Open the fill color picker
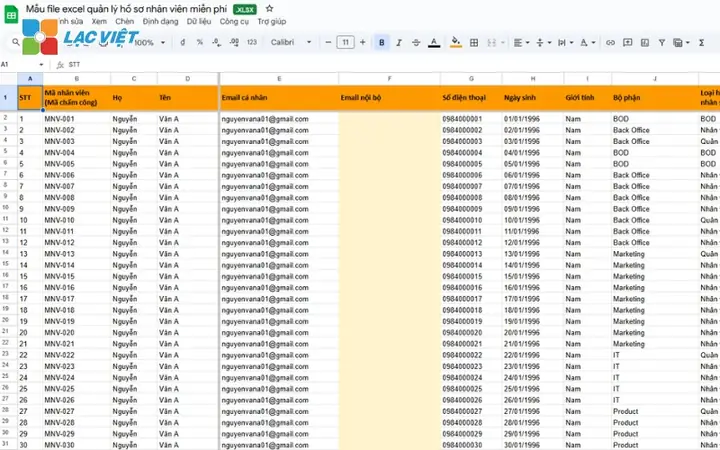720x450 pixels. 456,42
